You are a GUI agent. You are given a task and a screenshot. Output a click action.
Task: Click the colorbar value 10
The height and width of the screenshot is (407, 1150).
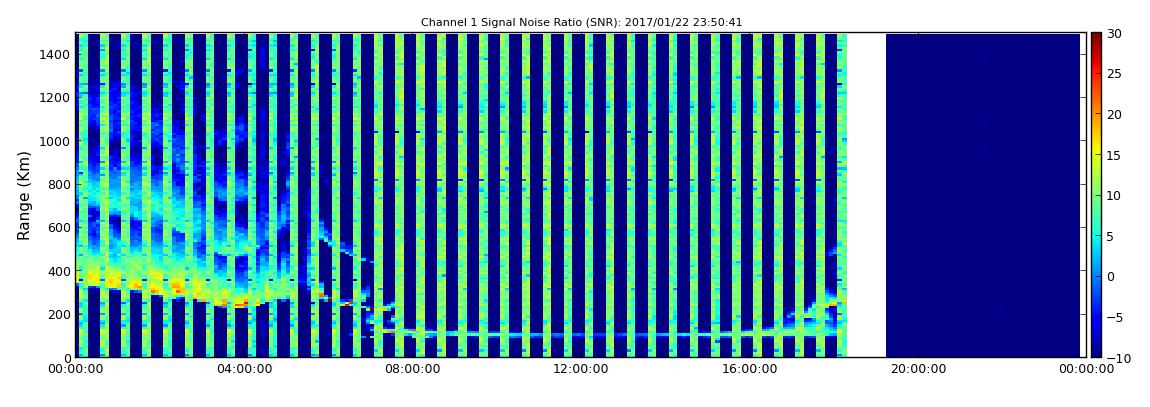[1114, 195]
